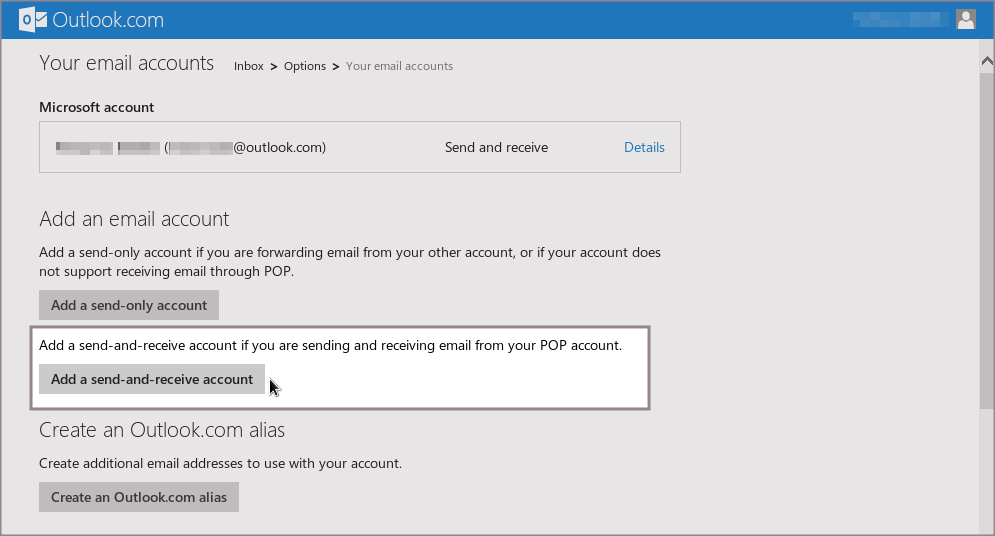This screenshot has width=995, height=536.
Task: Go to Inbox via breadcrumb
Action: click(248, 66)
